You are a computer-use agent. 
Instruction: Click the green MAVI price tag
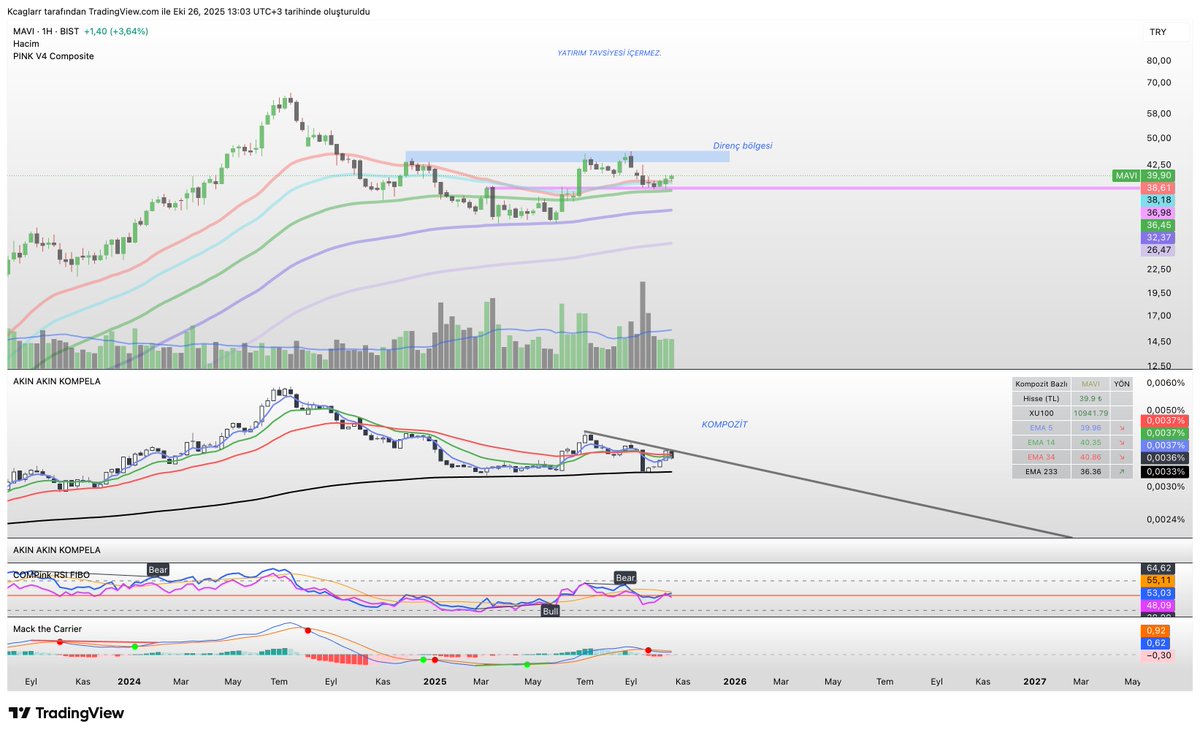[x=1126, y=175]
